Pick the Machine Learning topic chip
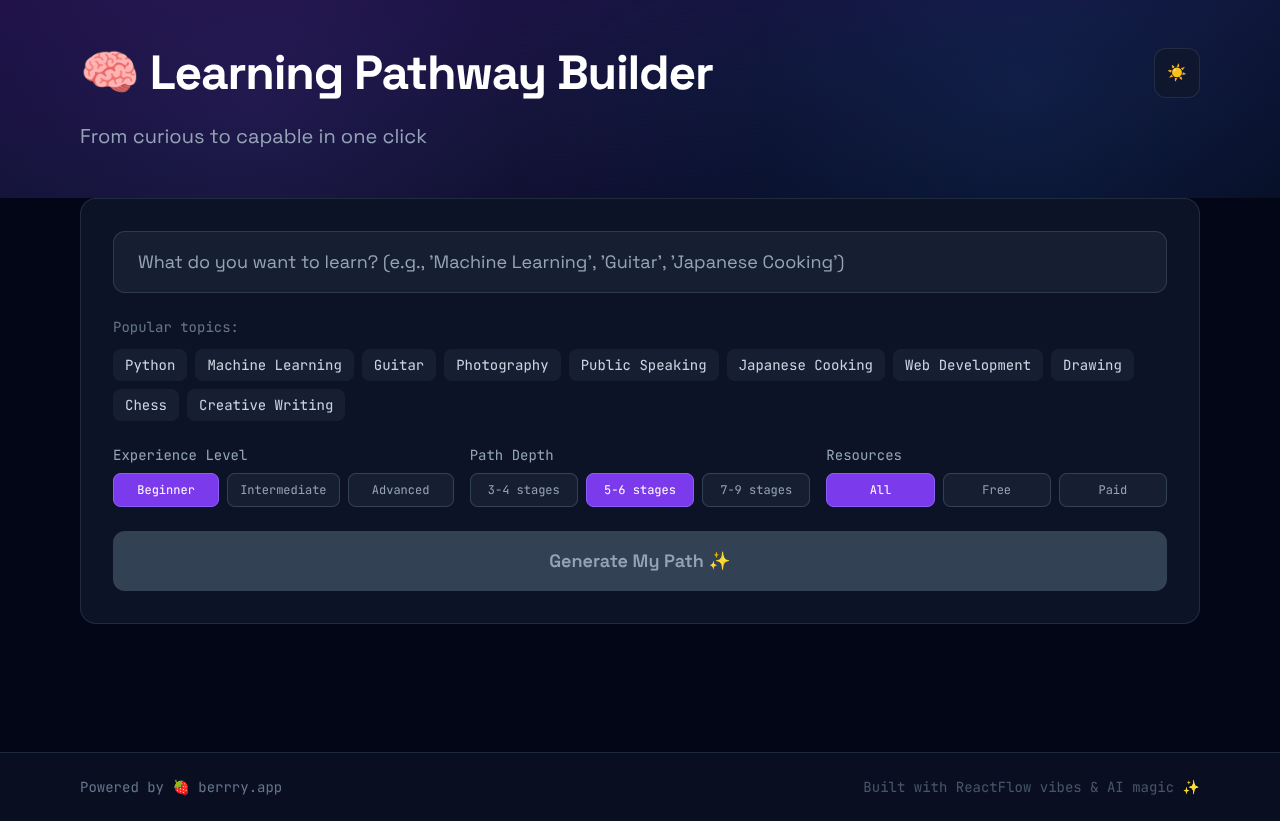Viewport: 1280px width, 821px height. tap(274, 365)
